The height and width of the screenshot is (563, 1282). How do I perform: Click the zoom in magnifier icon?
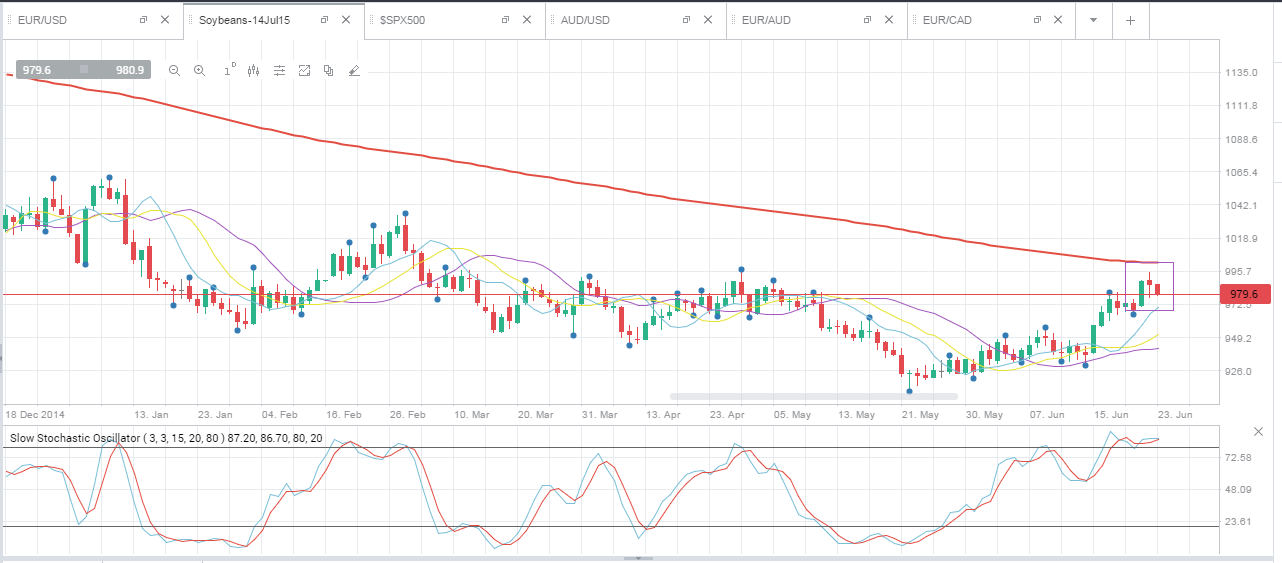(199, 70)
